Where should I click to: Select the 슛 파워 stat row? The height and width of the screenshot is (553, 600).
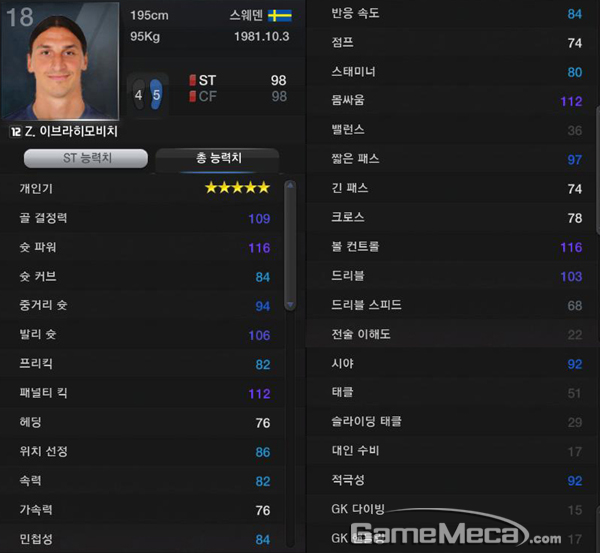tap(144, 247)
